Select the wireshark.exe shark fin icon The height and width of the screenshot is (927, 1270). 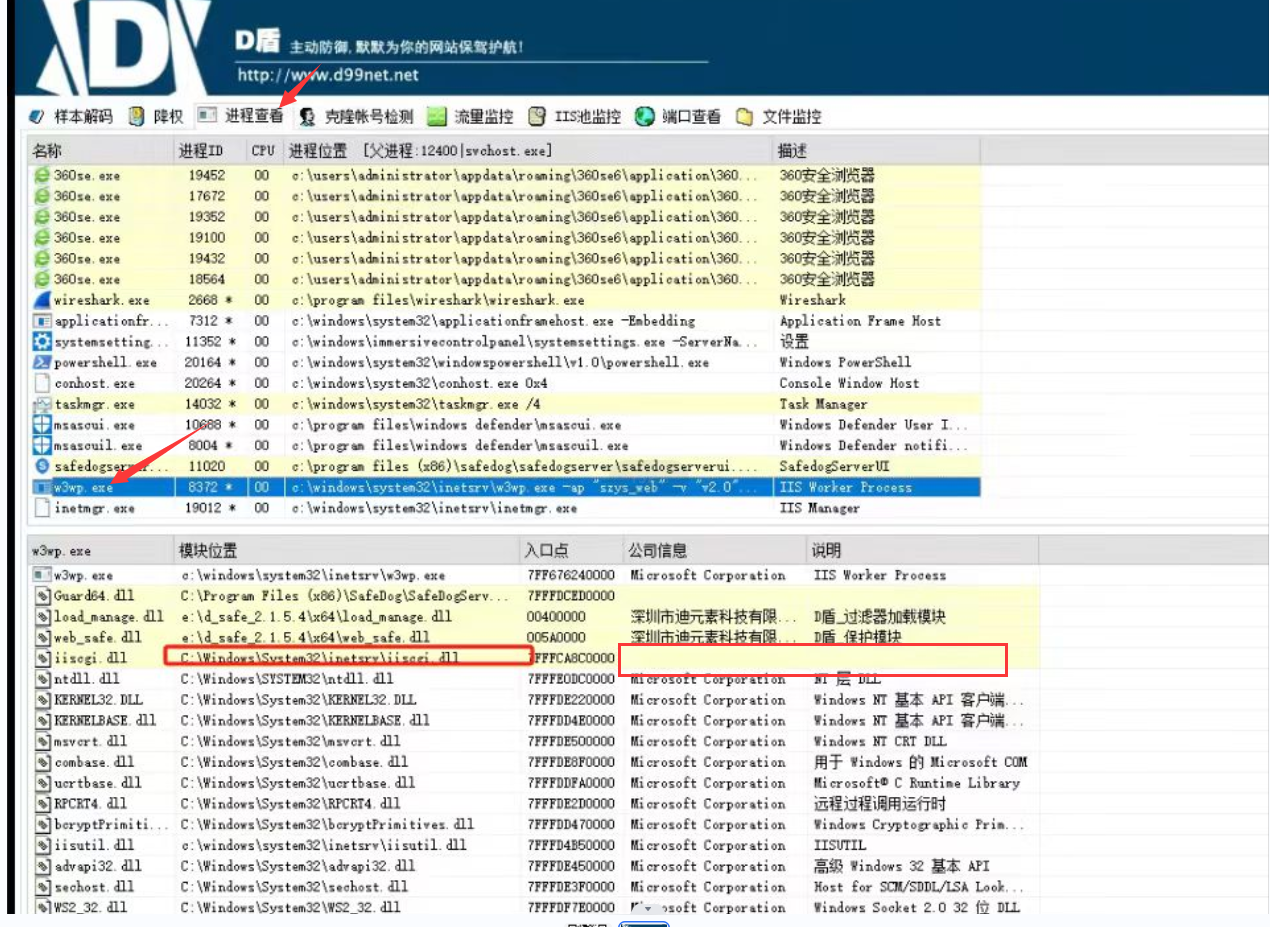point(42,300)
